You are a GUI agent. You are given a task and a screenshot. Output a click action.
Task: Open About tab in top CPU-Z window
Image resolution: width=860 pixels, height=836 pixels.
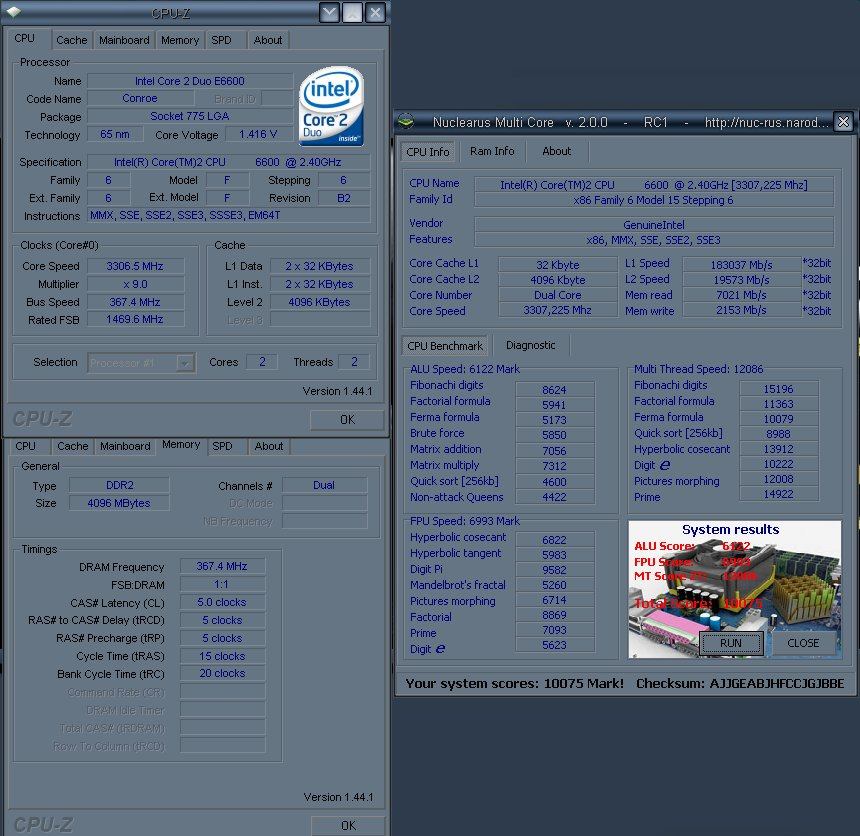coord(268,40)
